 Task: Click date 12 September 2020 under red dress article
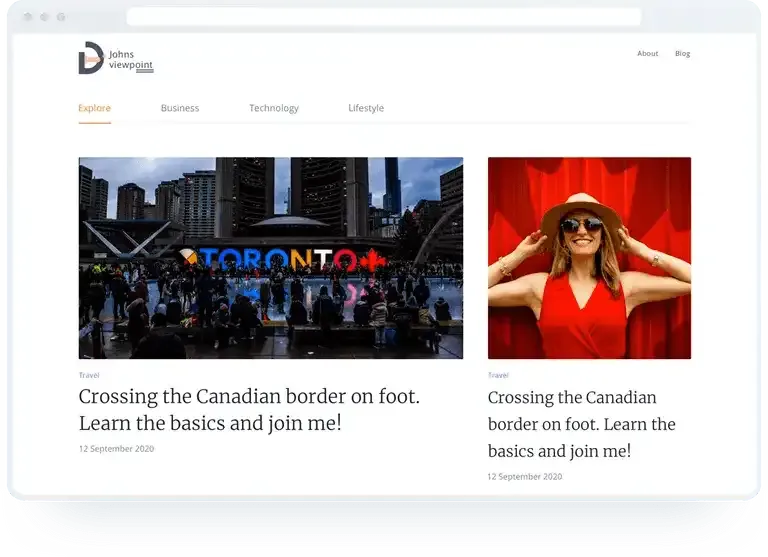click(525, 477)
